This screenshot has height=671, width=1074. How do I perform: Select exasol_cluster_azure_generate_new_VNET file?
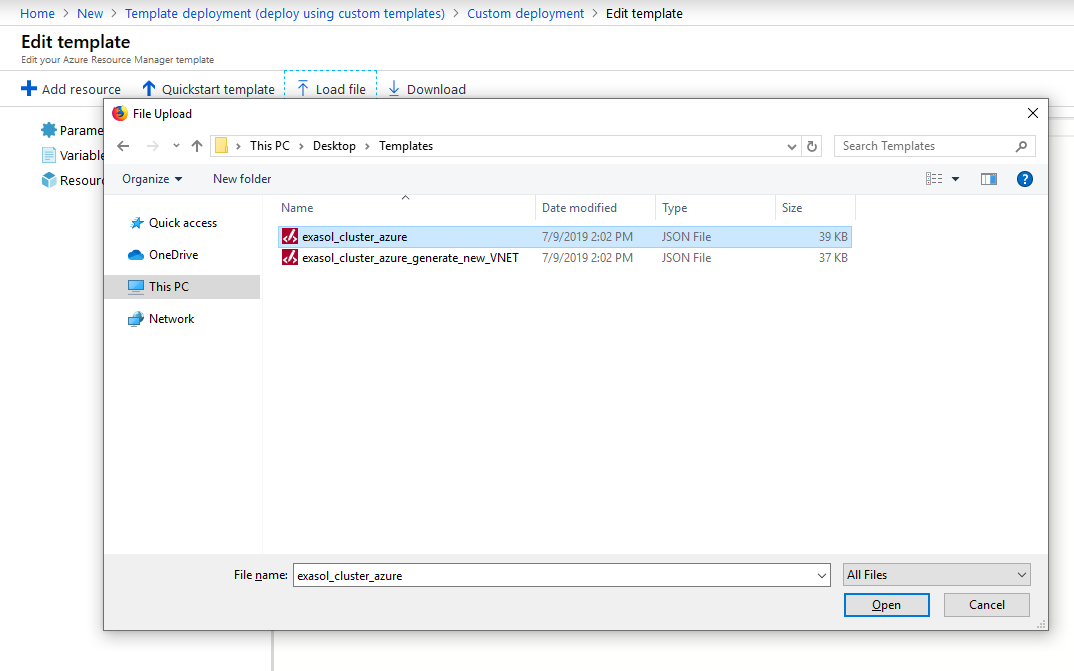[x=410, y=258]
